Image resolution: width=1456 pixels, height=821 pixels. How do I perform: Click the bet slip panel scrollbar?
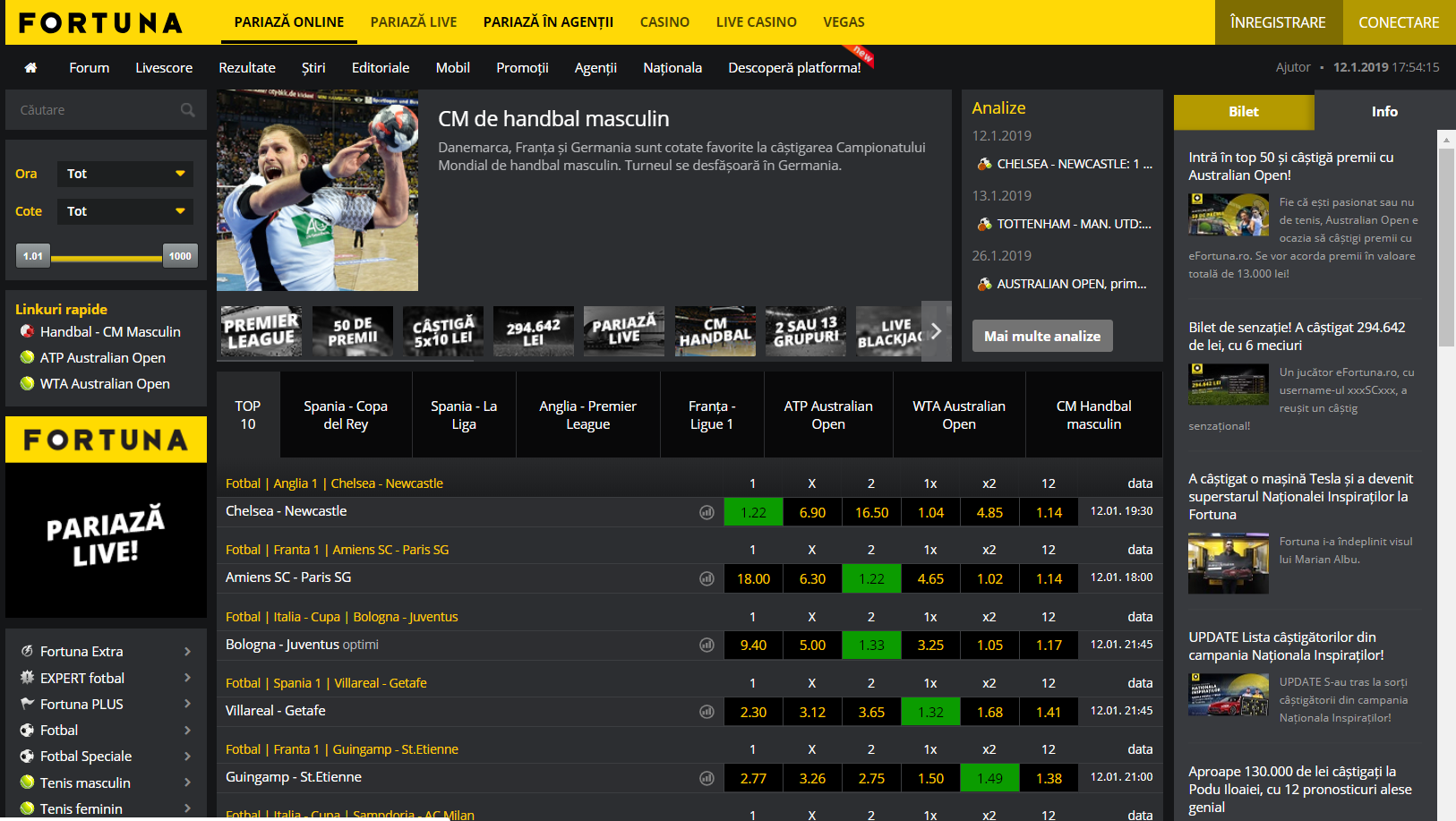(1446, 247)
